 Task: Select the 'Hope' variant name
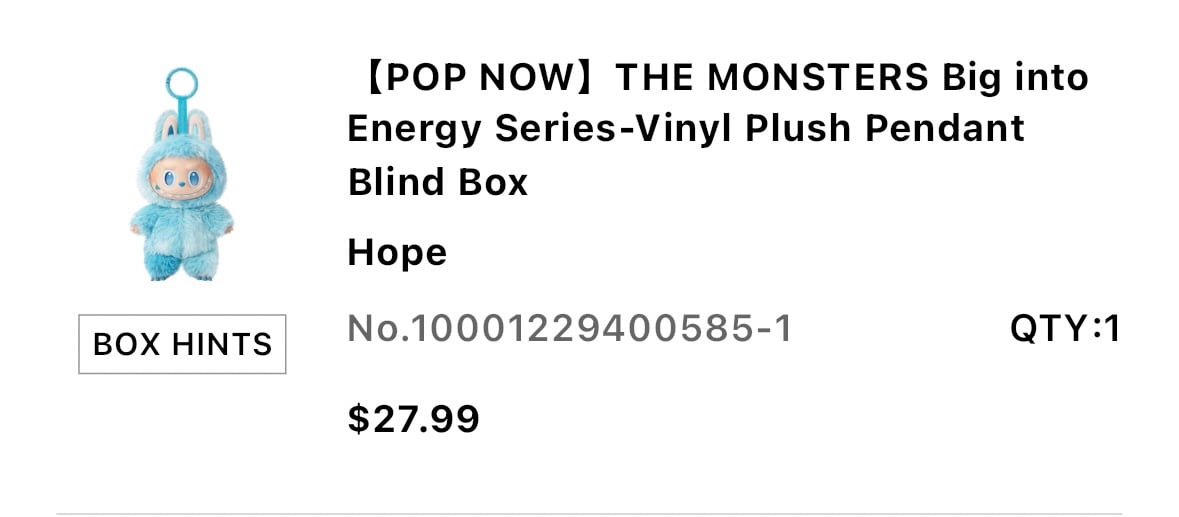(397, 252)
